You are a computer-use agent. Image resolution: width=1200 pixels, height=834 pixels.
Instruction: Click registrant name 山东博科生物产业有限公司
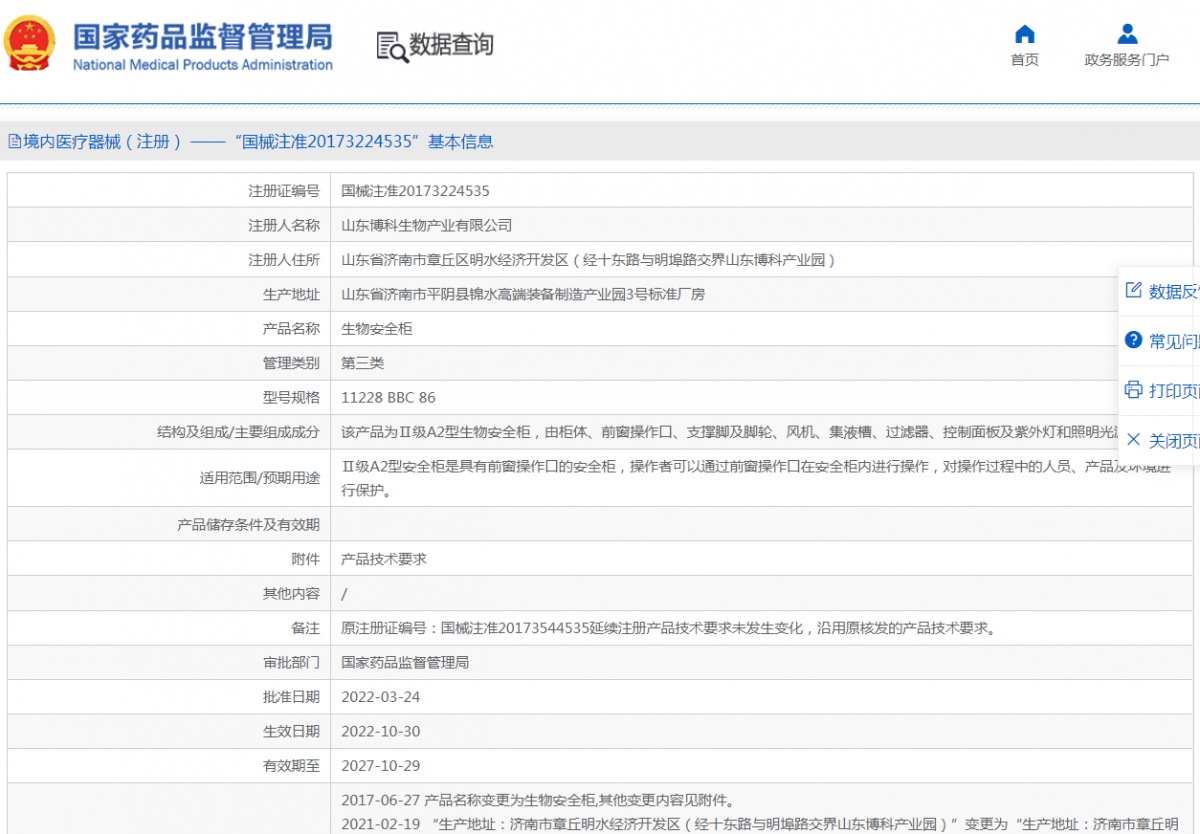click(427, 226)
